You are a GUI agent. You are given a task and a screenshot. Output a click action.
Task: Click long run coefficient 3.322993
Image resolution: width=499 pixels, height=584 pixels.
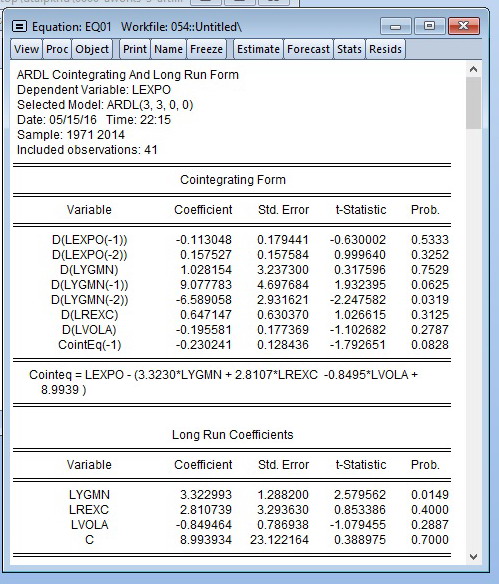click(206, 495)
